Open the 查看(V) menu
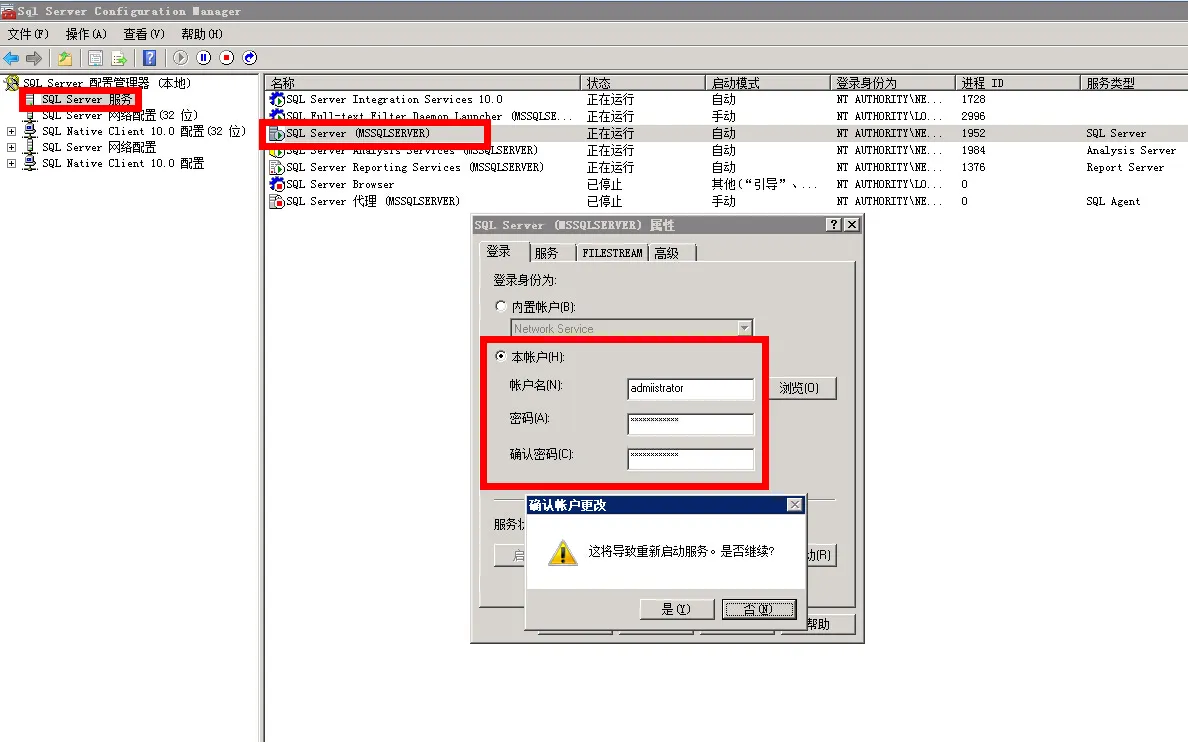The image size is (1188, 742). 144,34
